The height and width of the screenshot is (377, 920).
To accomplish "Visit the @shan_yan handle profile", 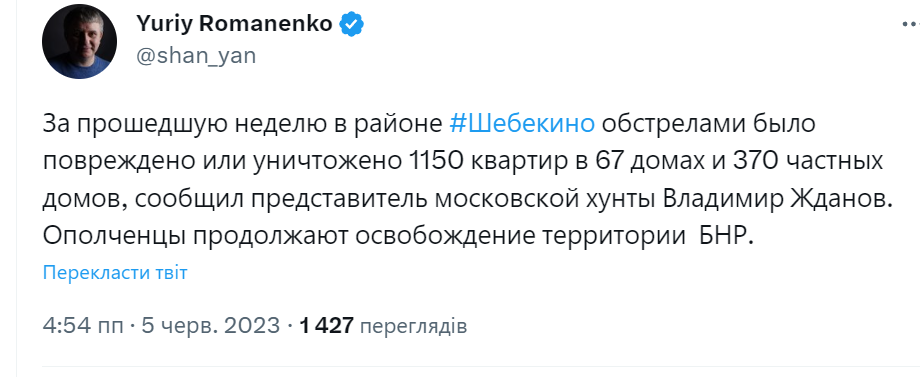I will tap(196, 56).
